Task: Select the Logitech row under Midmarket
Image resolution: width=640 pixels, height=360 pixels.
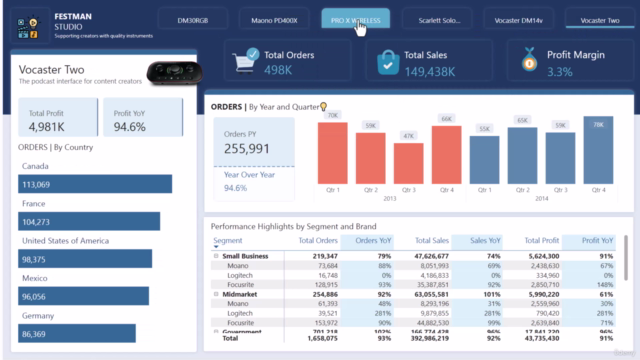Action: pyautogui.click(x=413, y=313)
